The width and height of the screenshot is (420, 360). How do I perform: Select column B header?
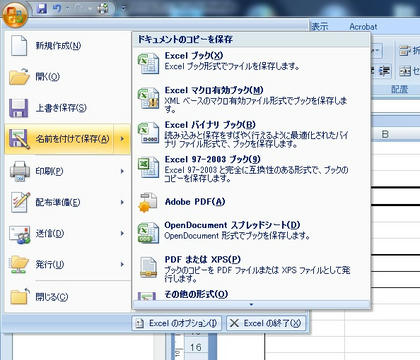(x=385, y=134)
